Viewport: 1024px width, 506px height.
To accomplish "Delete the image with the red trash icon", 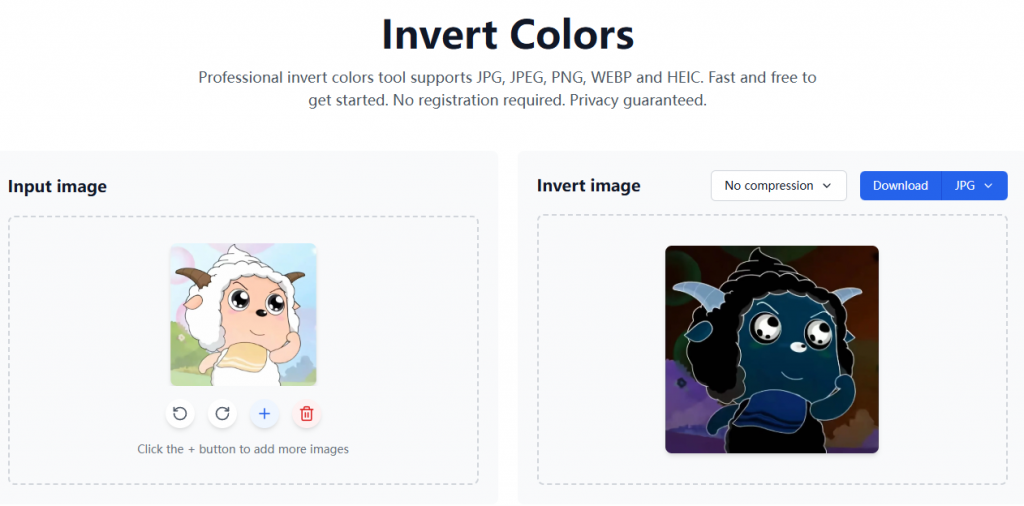I will [307, 413].
